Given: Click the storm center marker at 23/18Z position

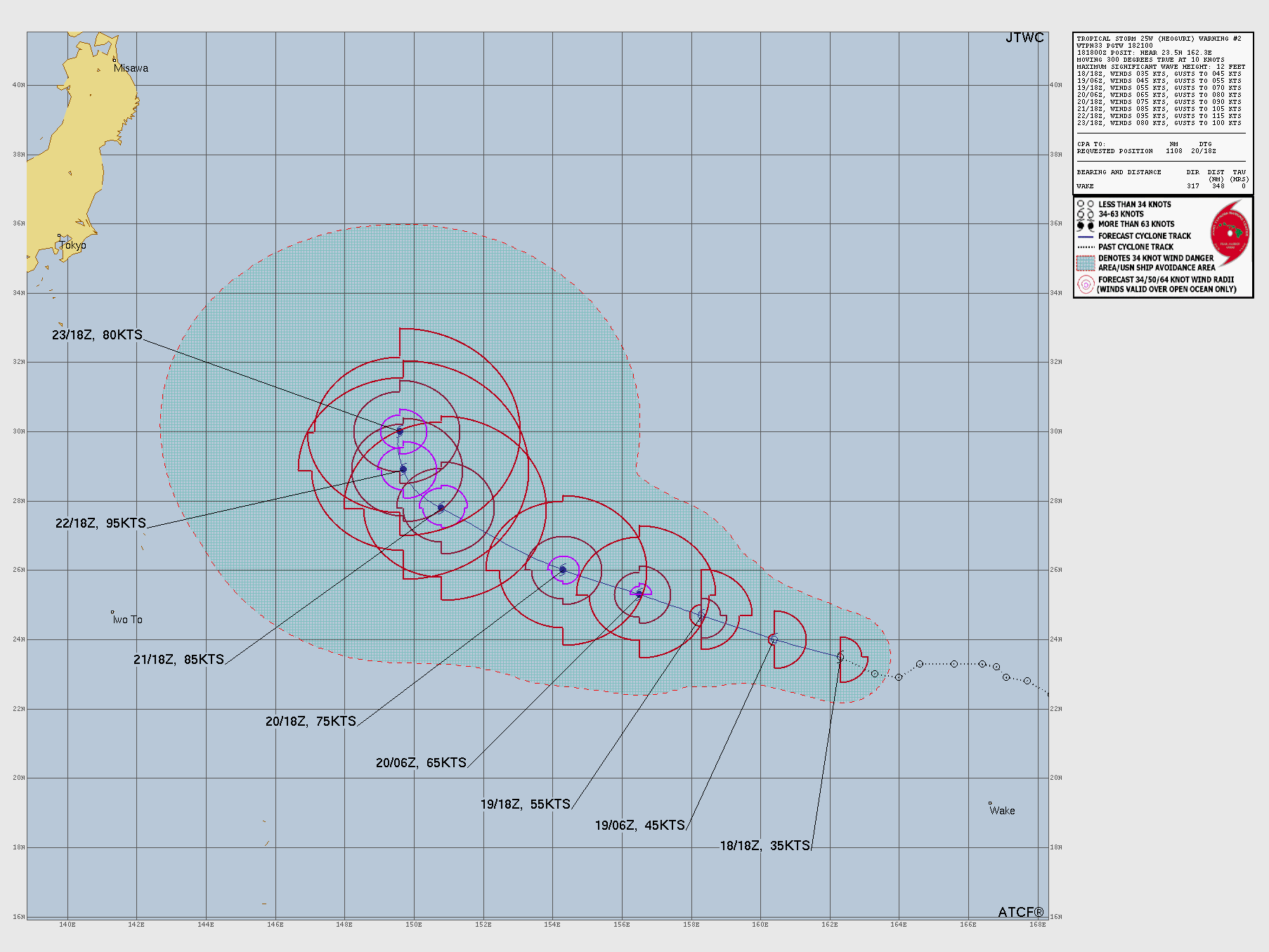Looking at the screenshot, I should click(400, 431).
